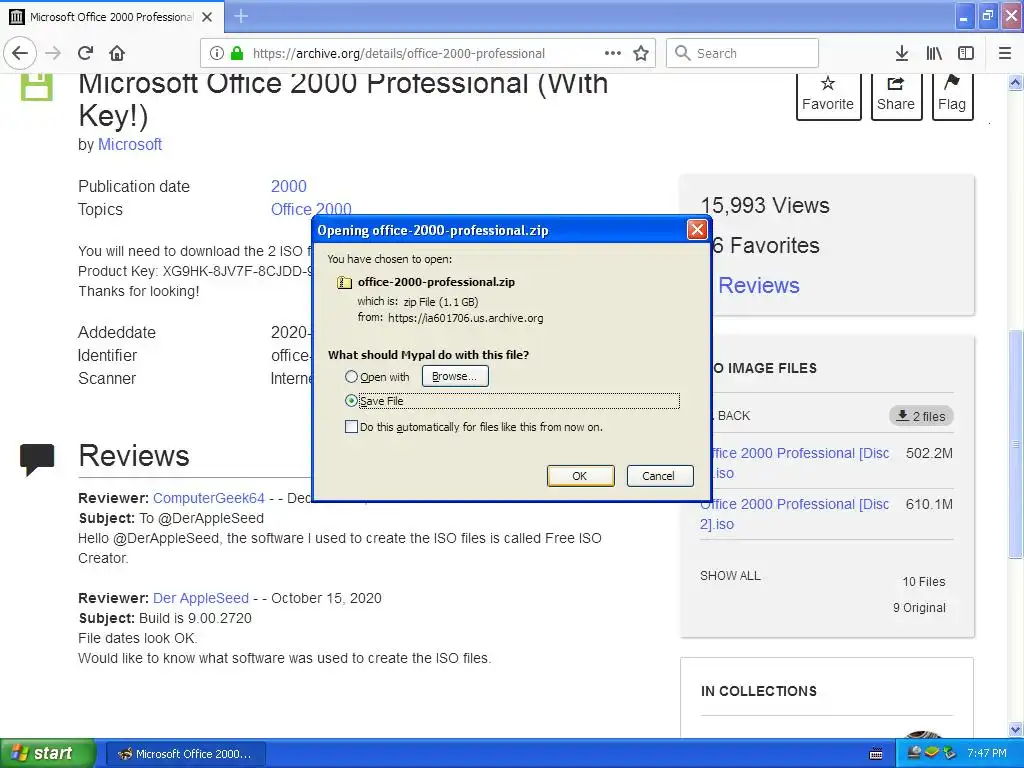The height and width of the screenshot is (768, 1024).
Task: Click the 10 Files text
Action: [x=923, y=582]
